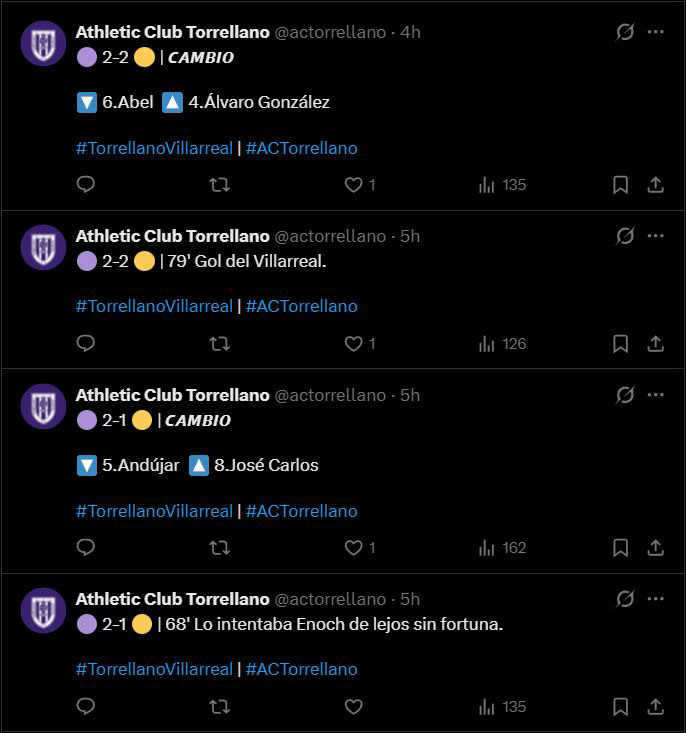Bookmark the Andújar substitution tweet
Image resolution: width=686 pixels, height=733 pixels.
click(620, 548)
